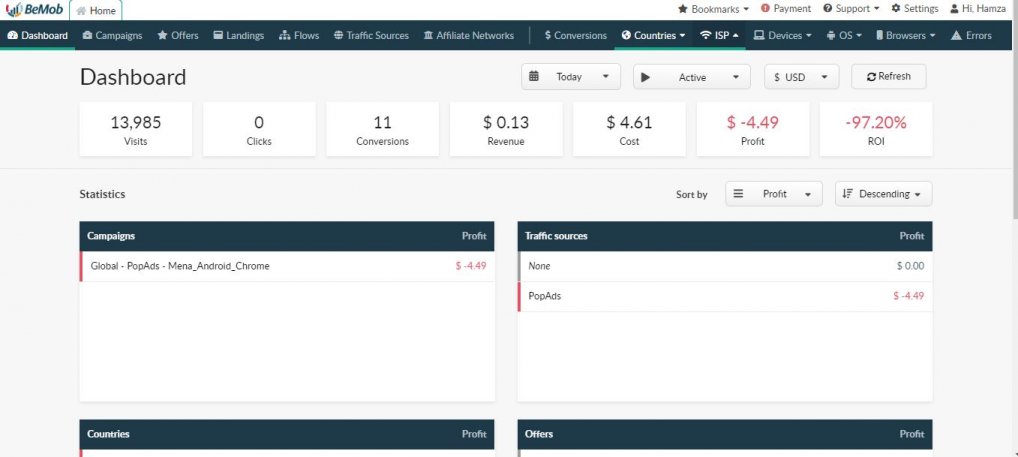Toggle the Descending sort order dropdown
Image resolution: width=1018 pixels, height=457 pixels.
point(883,194)
